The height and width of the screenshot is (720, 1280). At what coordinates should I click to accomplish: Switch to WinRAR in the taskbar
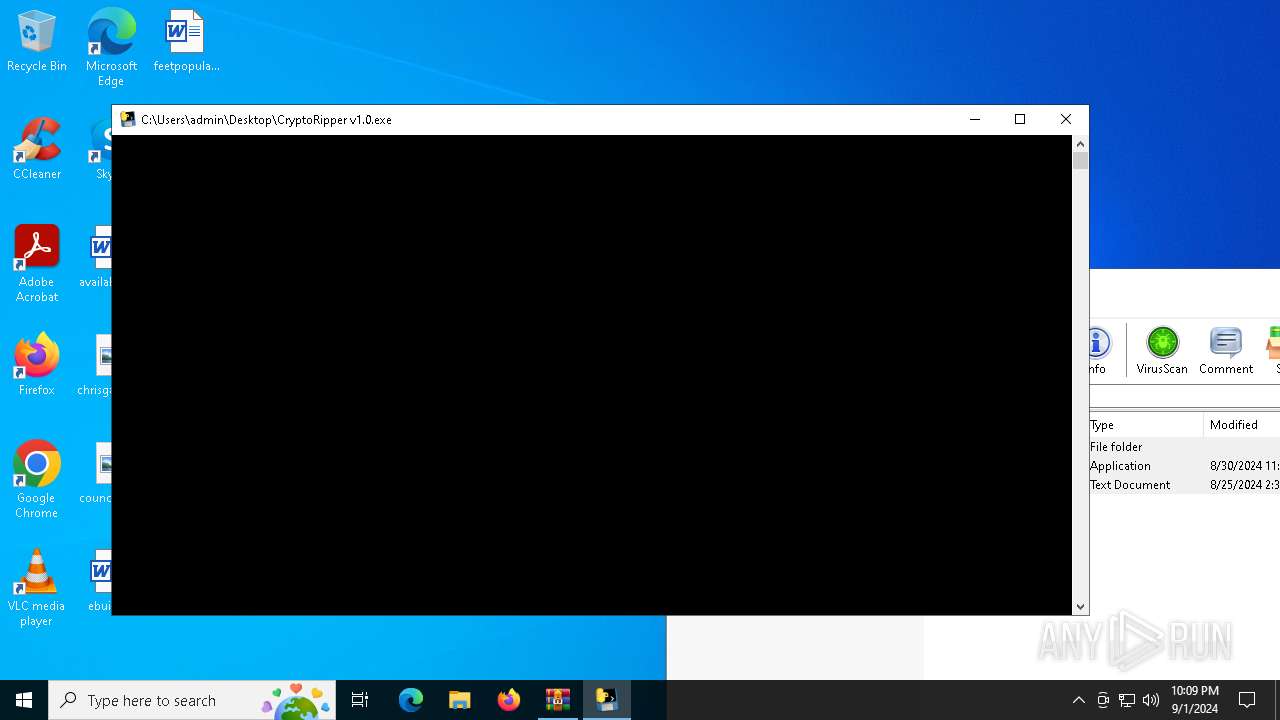(x=558, y=700)
